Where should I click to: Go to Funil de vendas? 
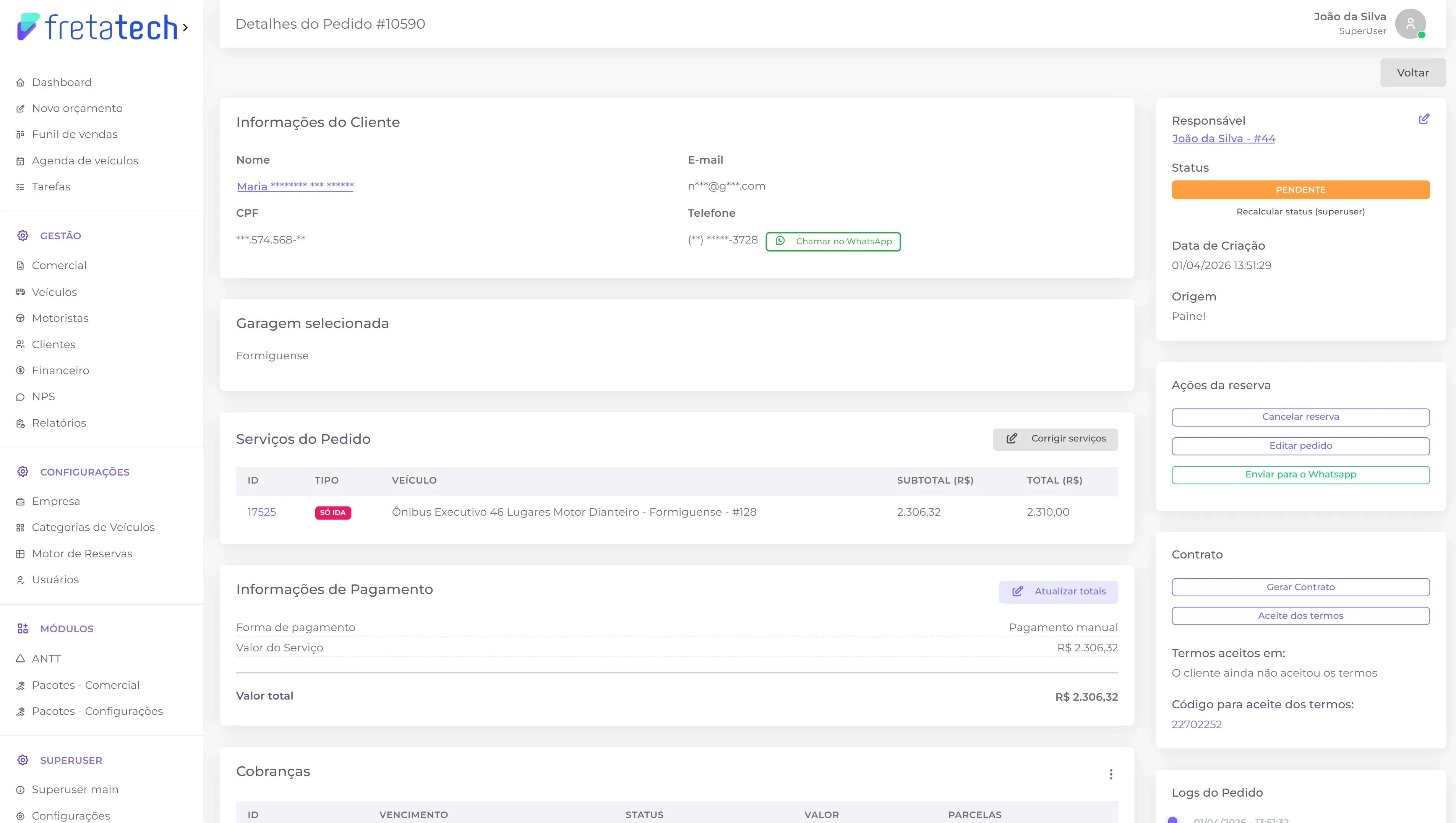point(75,135)
